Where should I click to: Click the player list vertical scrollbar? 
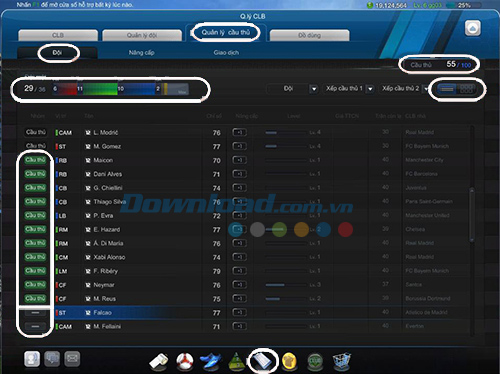(x=472, y=215)
